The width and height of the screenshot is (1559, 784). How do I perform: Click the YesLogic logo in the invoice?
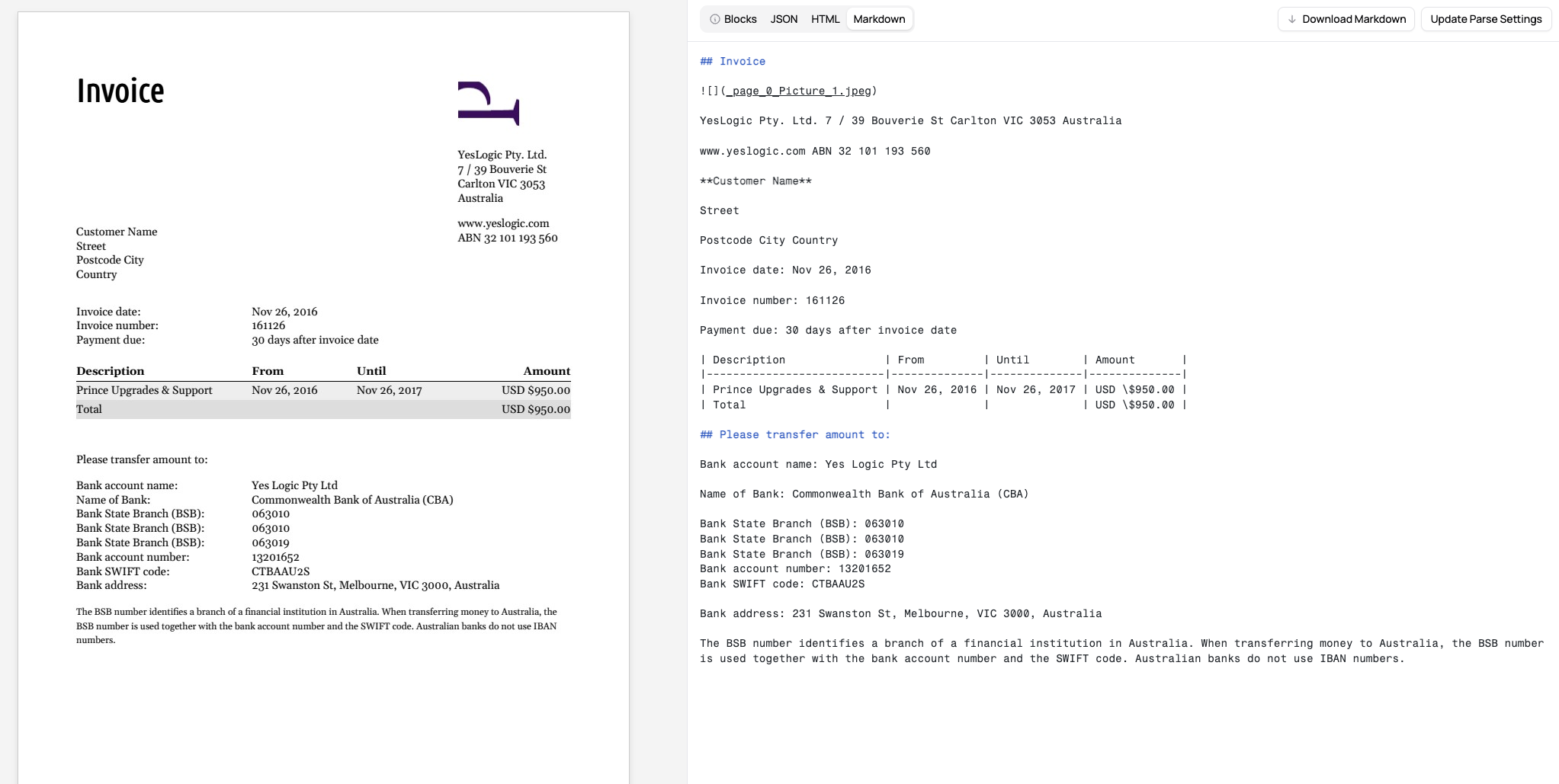coord(489,103)
